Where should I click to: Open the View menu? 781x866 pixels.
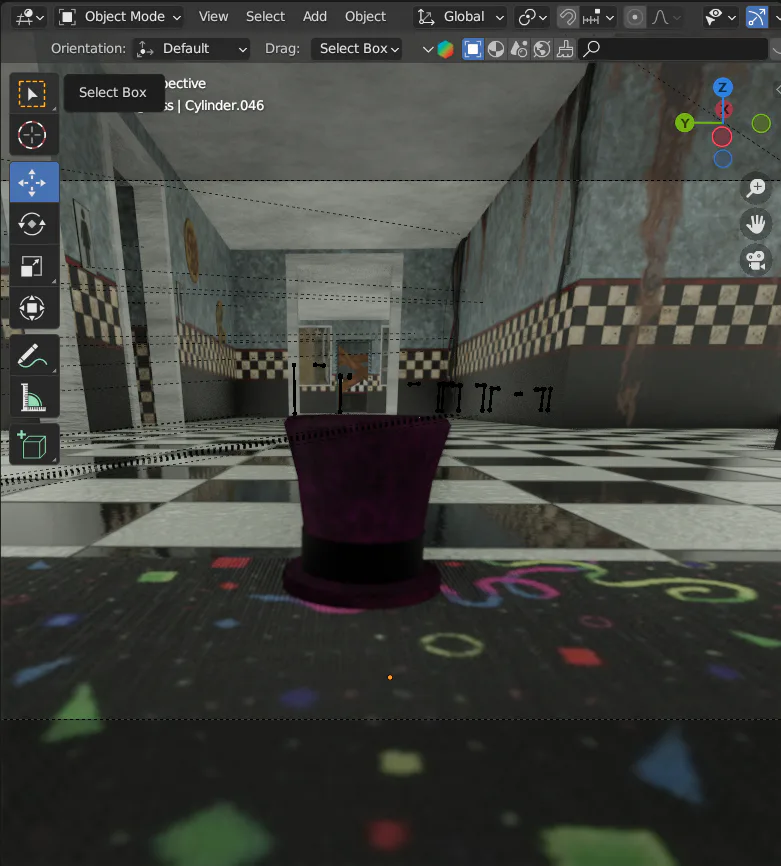213,17
